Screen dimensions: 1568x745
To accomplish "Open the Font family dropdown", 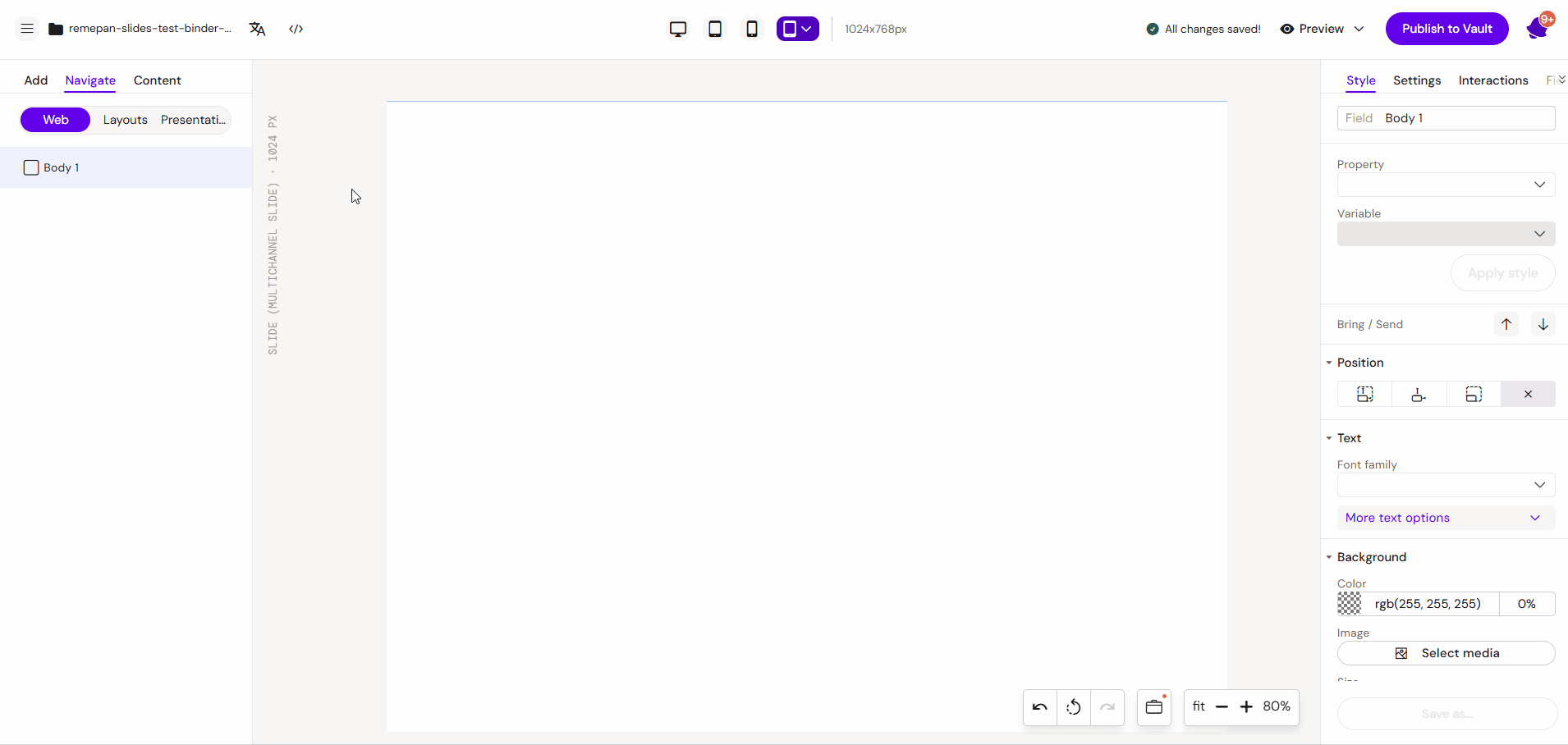I will (x=1447, y=485).
